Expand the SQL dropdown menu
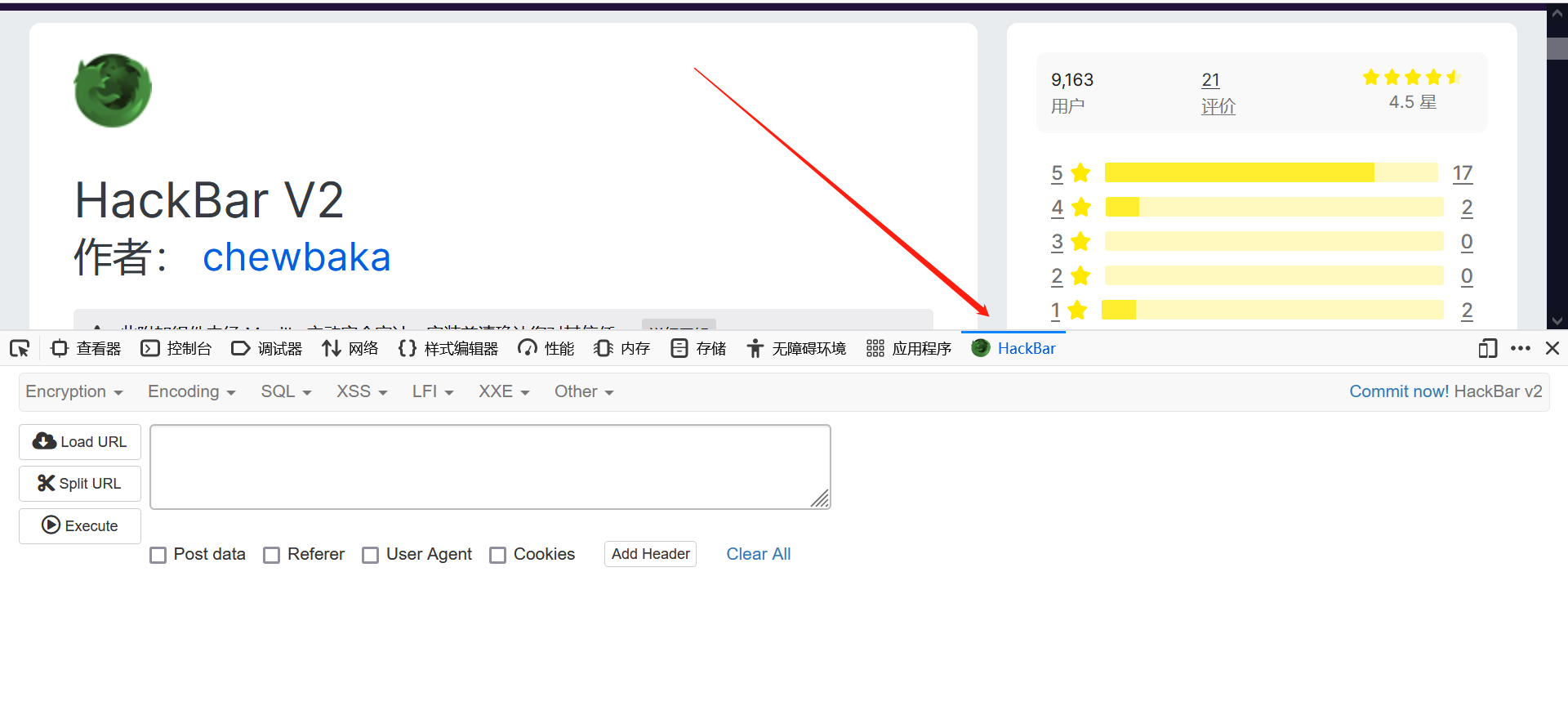The height and width of the screenshot is (706, 1568). click(x=286, y=391)
